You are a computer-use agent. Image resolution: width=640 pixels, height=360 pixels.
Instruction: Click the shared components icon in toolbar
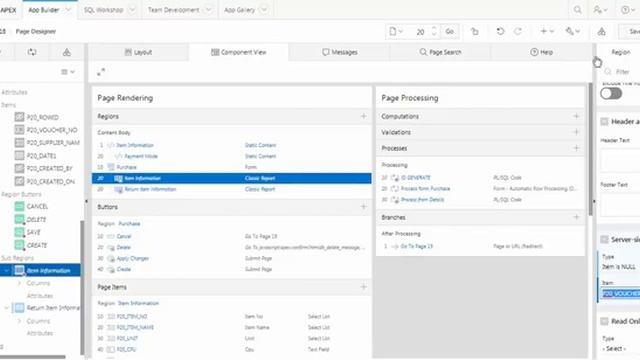(602, 31)
